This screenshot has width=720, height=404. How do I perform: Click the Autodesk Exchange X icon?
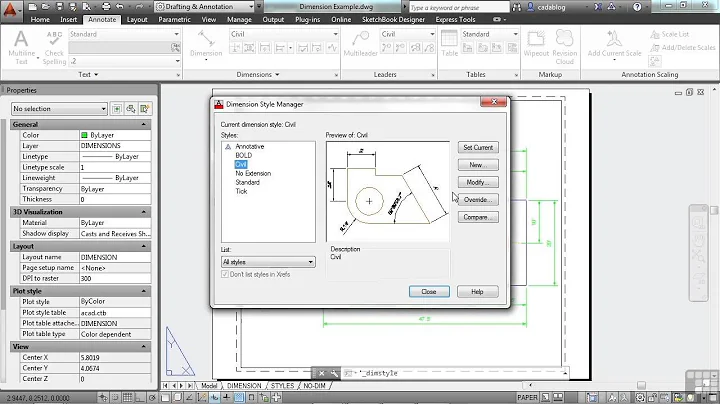click(598, 7)
